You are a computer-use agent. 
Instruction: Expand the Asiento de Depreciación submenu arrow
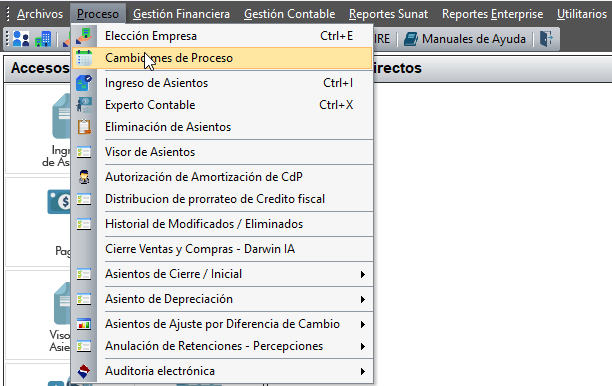coord(363,299)
